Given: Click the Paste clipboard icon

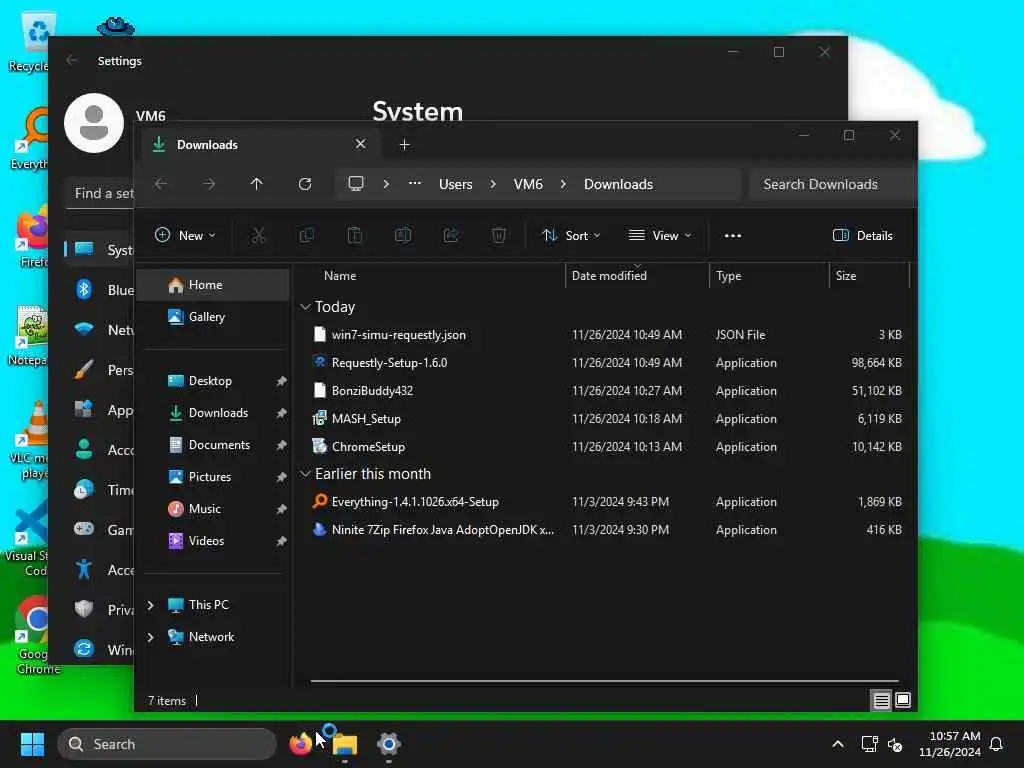Looking at the screenshot, I should pos(355,235).
